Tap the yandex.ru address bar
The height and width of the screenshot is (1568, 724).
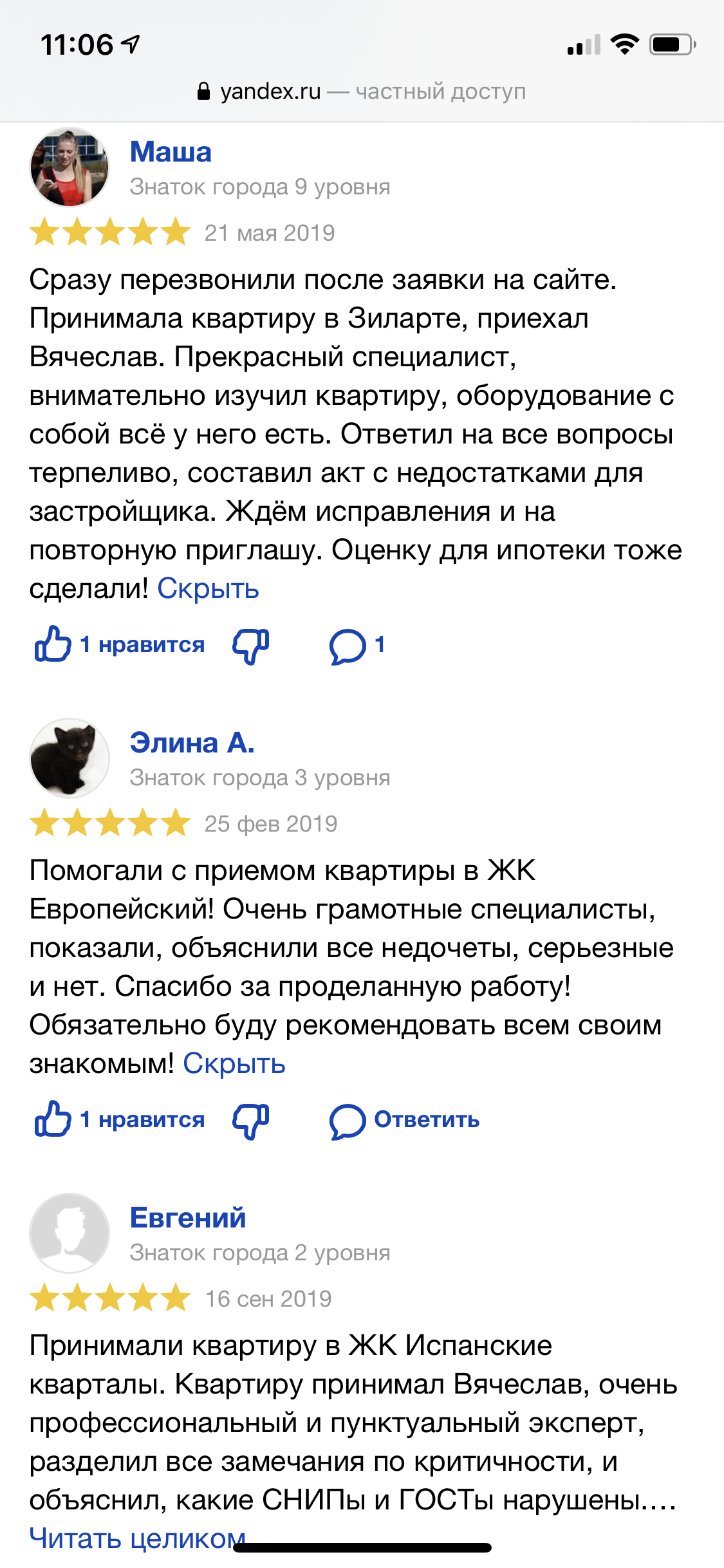(x=362, y=91)
